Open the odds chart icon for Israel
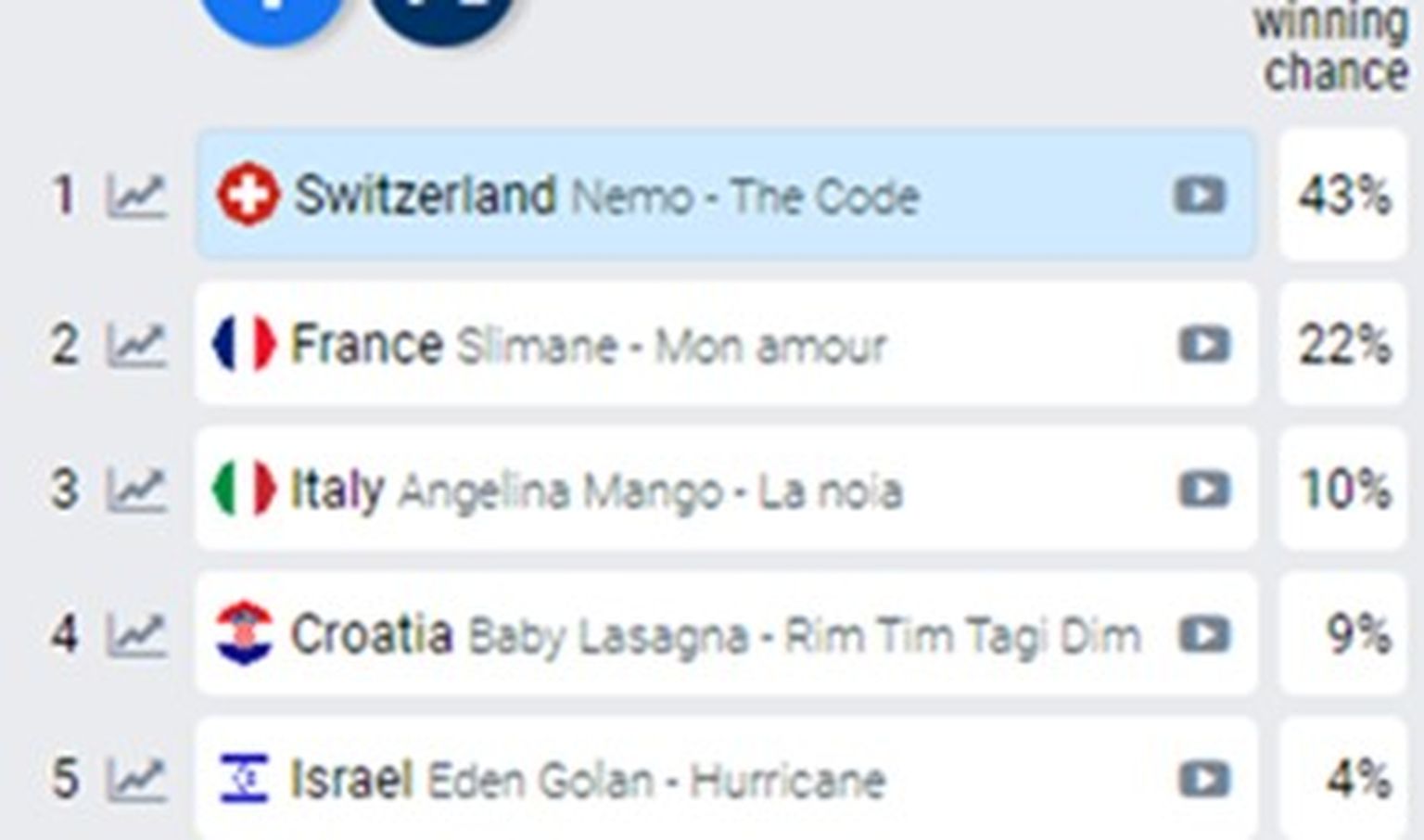Viewport: 1424px width, 840px height. pyautogui.click(x=136, y=780)
